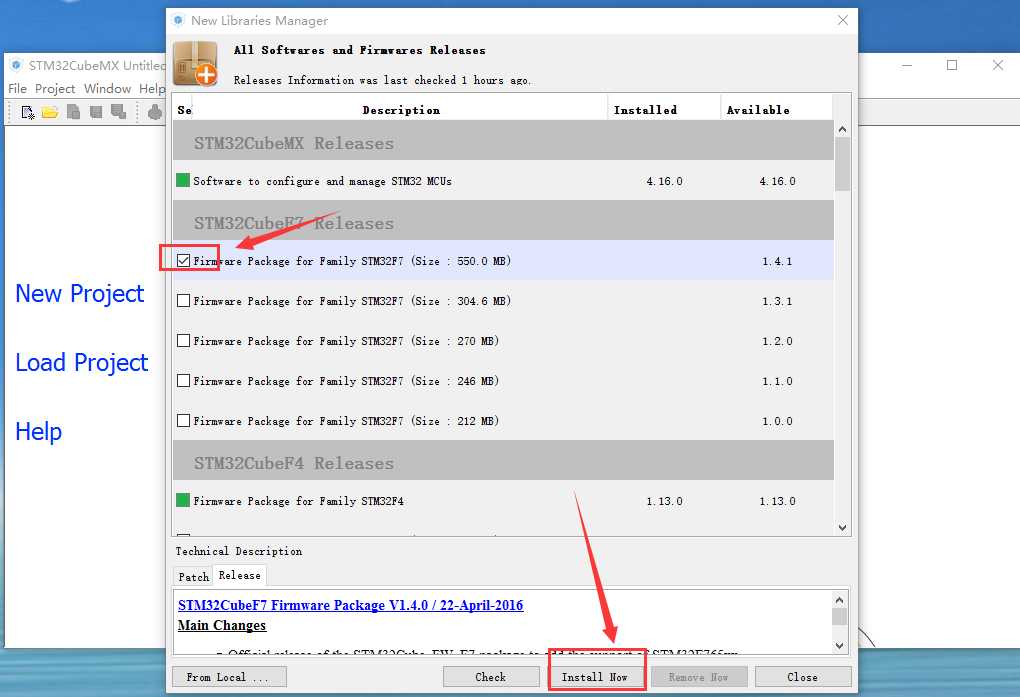Click the Install Now button
The image size is (1020, 697).
pos(595,677)
